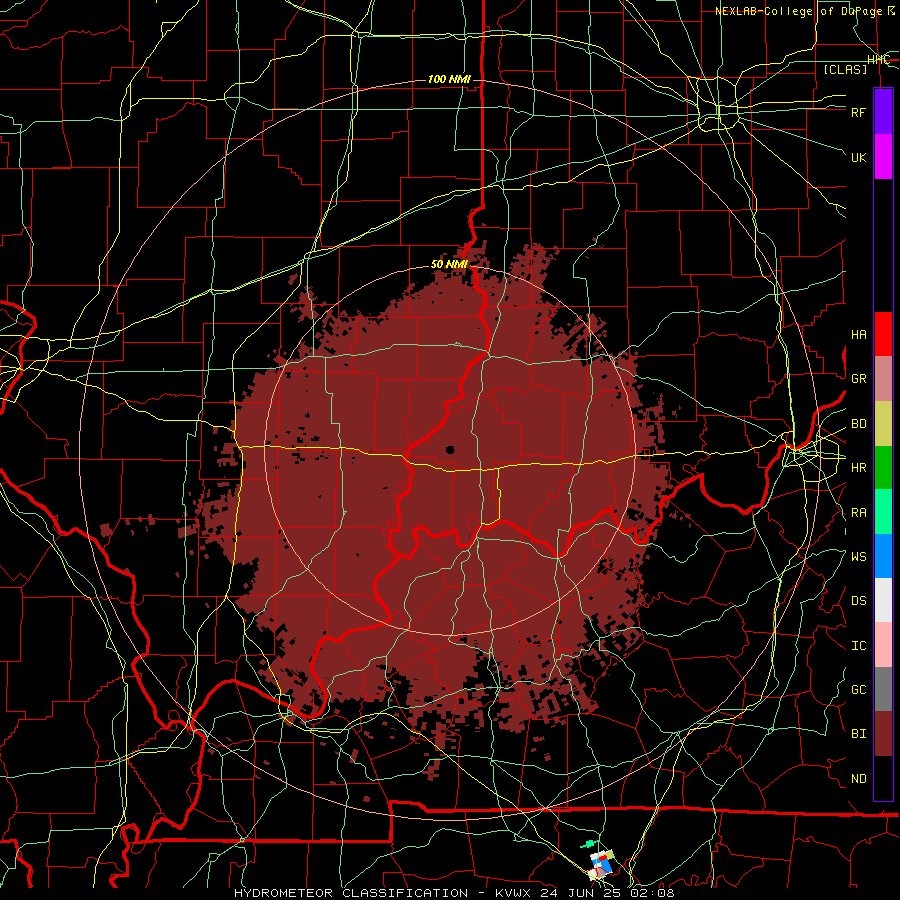Image resolution: width=900 pixels, height=900 pixels.
Task: Select the dusty pink GR legend swatch
Action: [883, 378]
